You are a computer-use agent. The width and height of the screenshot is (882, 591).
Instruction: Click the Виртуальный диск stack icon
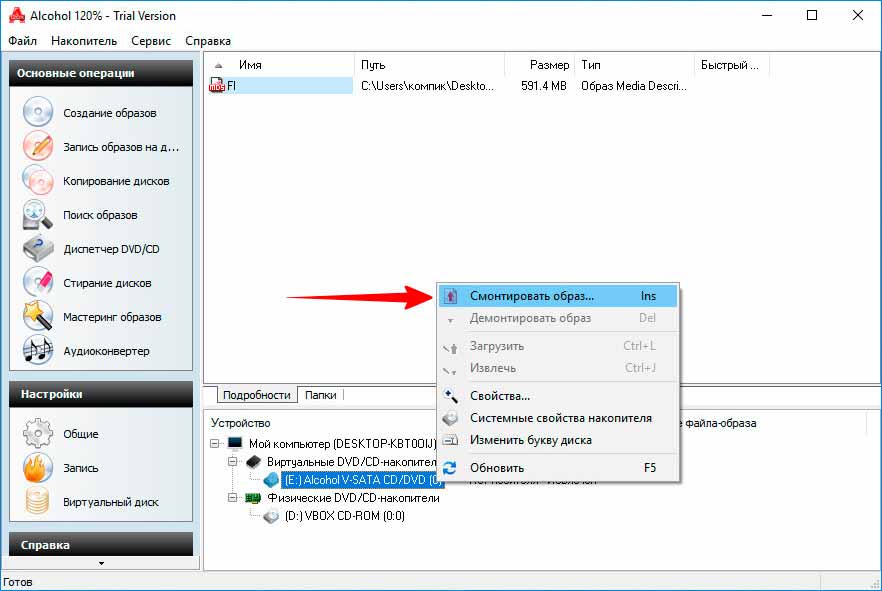pos(38,502)
